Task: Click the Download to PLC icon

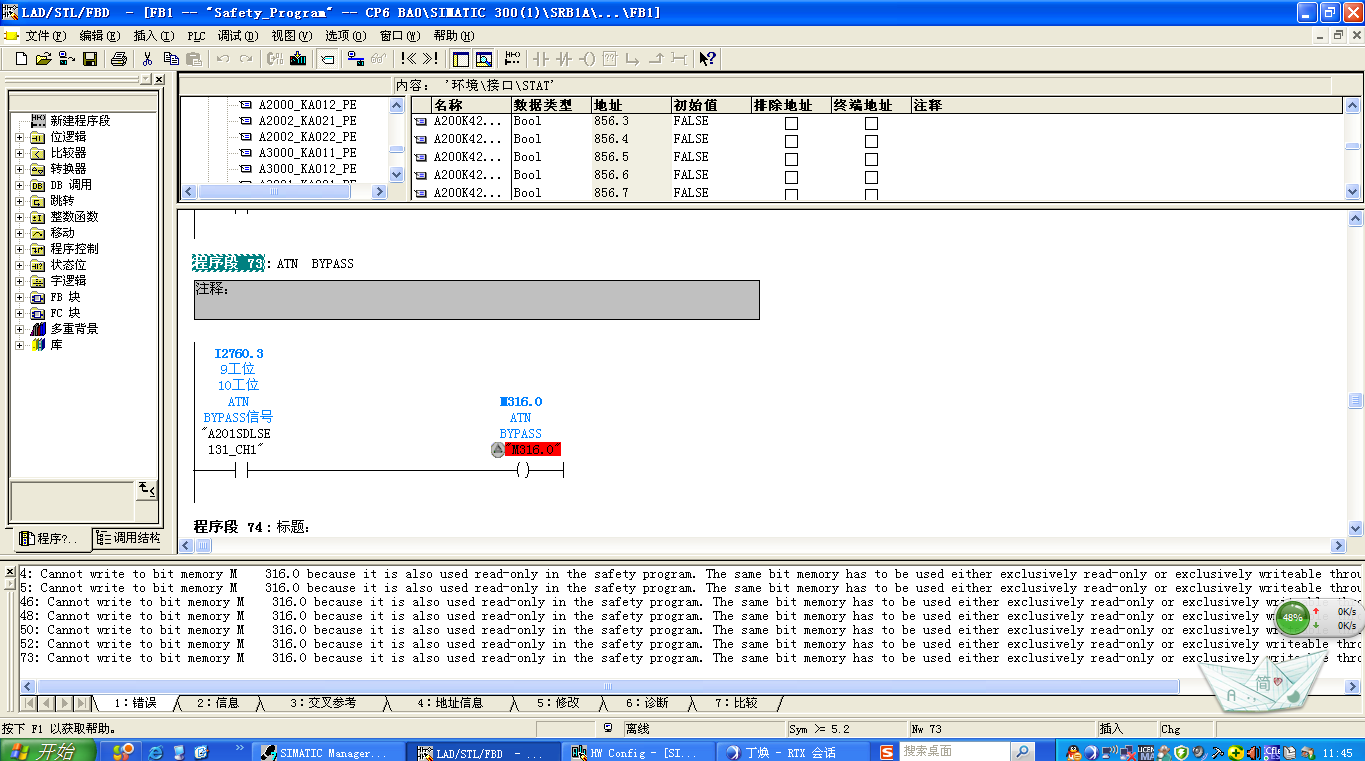Action: point(298,59)
